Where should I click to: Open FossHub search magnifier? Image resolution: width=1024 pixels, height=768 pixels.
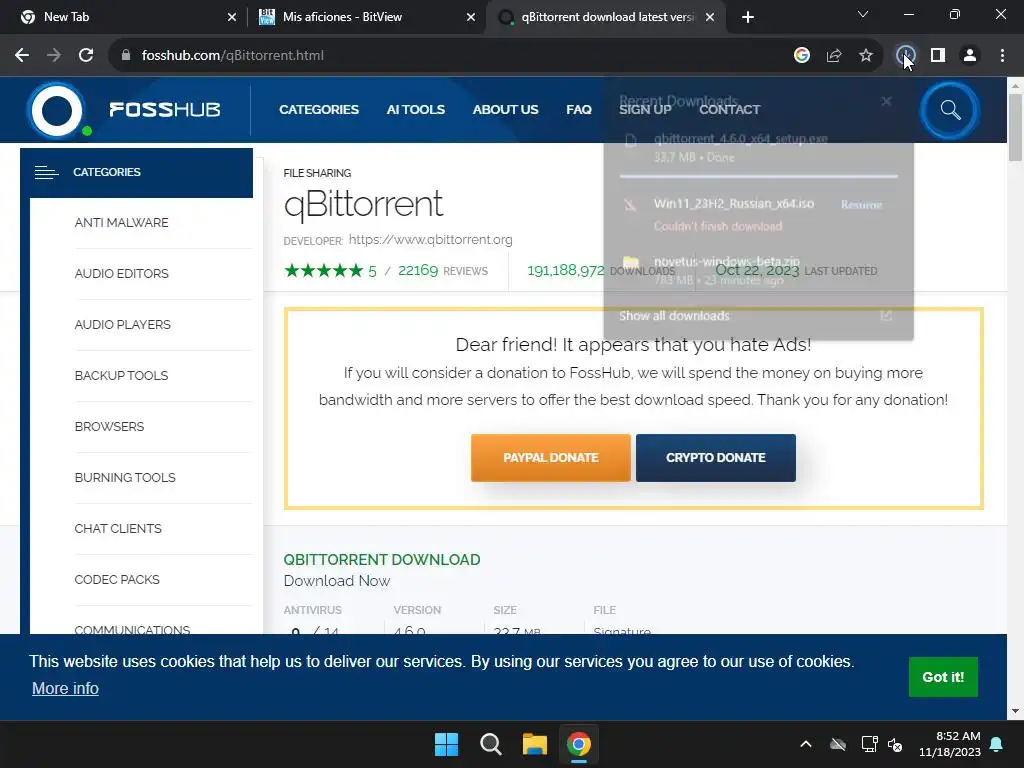tap(950, 110)
